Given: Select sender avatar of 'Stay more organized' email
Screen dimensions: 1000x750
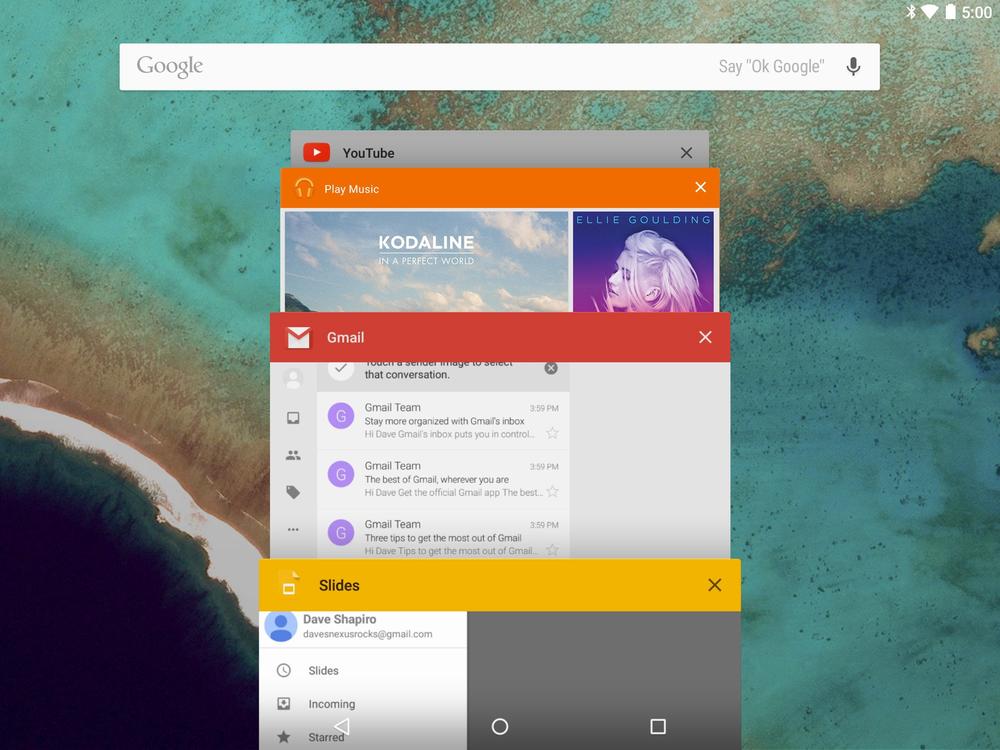Looking at the screenshot, I should (x=341, y=416).
